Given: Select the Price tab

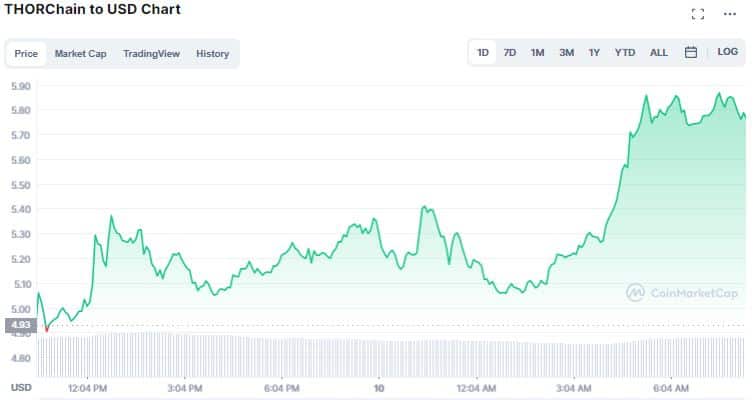Looking at the screenshot, I should click(26, 53).
